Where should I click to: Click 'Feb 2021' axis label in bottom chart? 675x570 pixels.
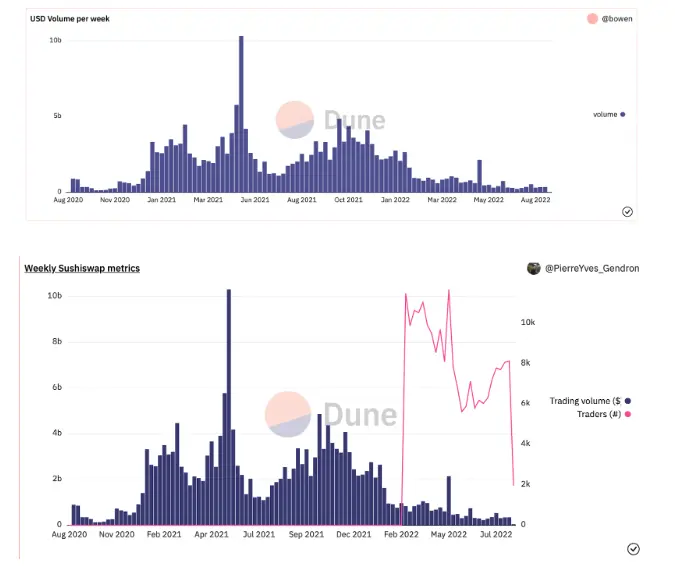[164, 534]
